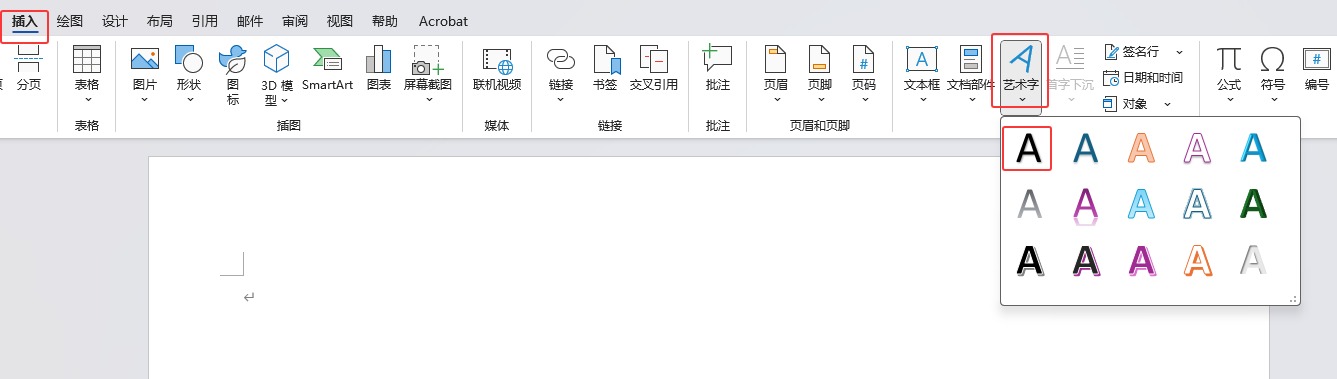Choose the gray fill WordArt style
Viewport: 1337px width, 379px height.
[1029, 204]
